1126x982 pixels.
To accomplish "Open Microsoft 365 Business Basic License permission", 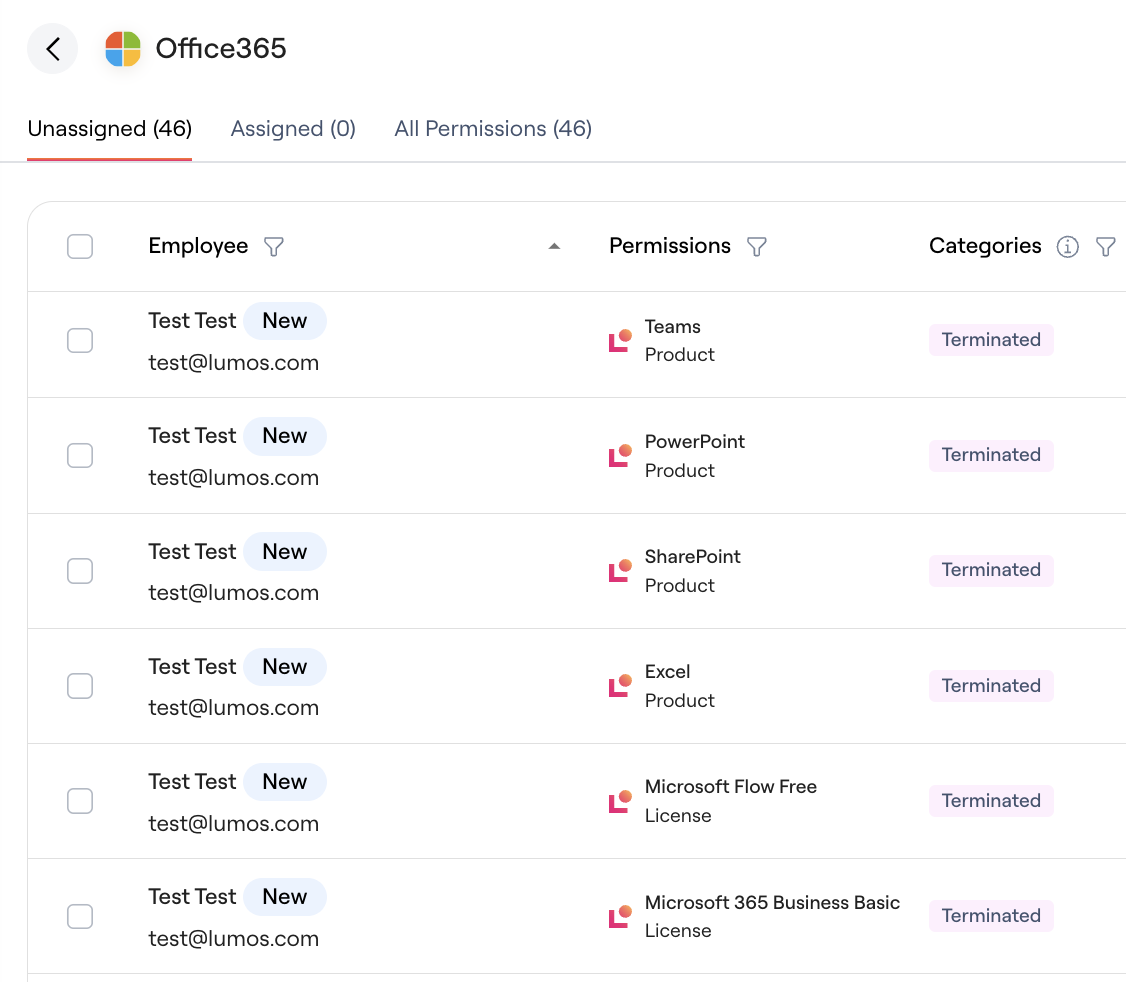I will coord(772,916).
